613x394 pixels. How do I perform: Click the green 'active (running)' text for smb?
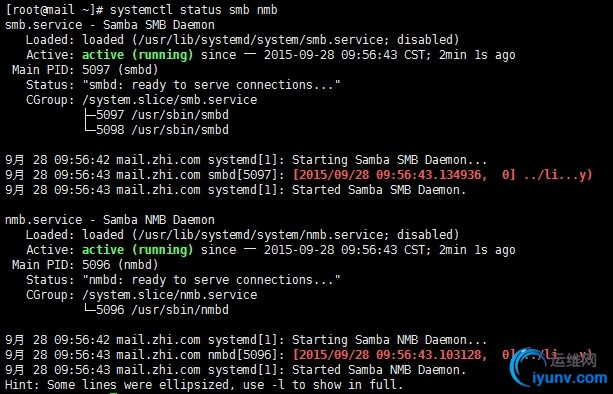138,55
